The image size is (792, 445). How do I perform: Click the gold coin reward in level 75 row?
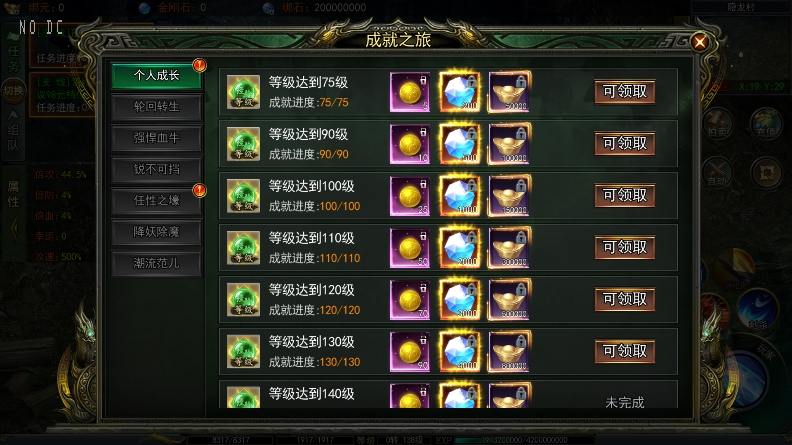(x=410, y=92)
